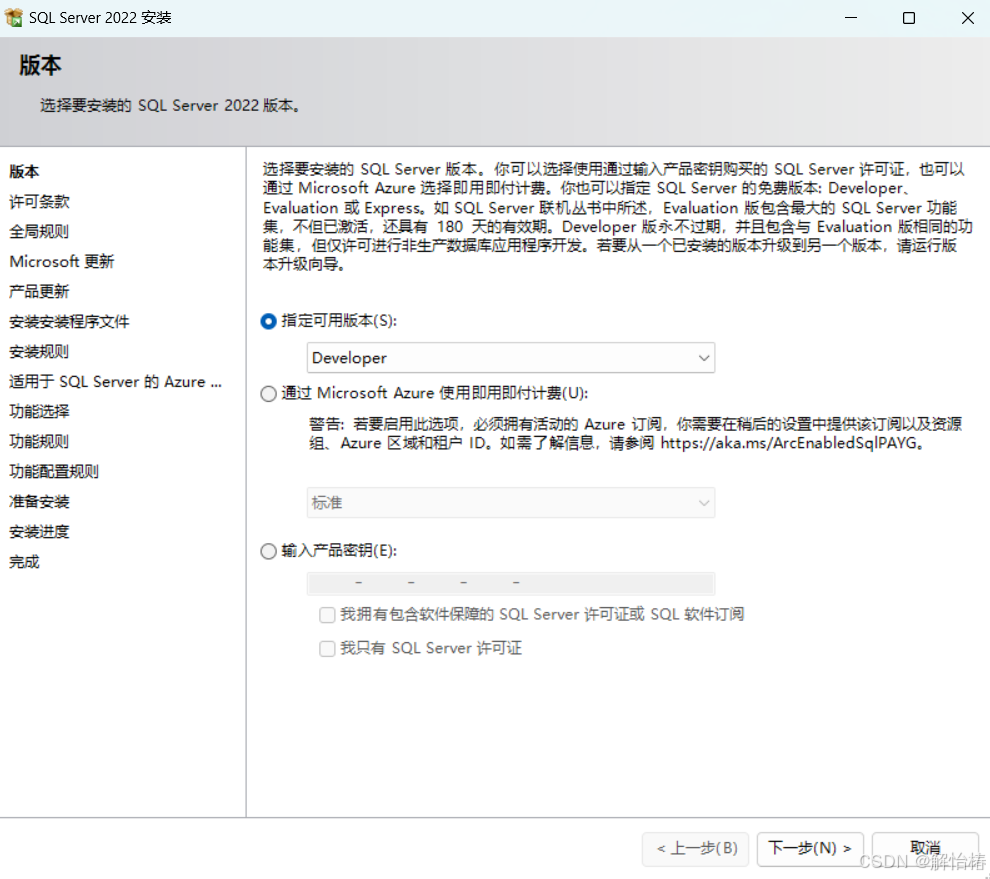Screen dimensions: 990x879
Task: Click the 下一步(N) button
Action: tap(810, 849)
